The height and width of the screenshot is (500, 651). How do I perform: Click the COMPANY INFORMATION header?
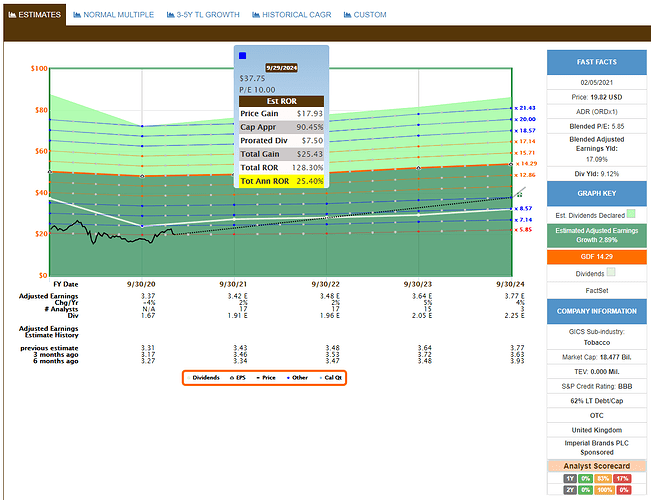pyautogui.click(x=597, y=311)
